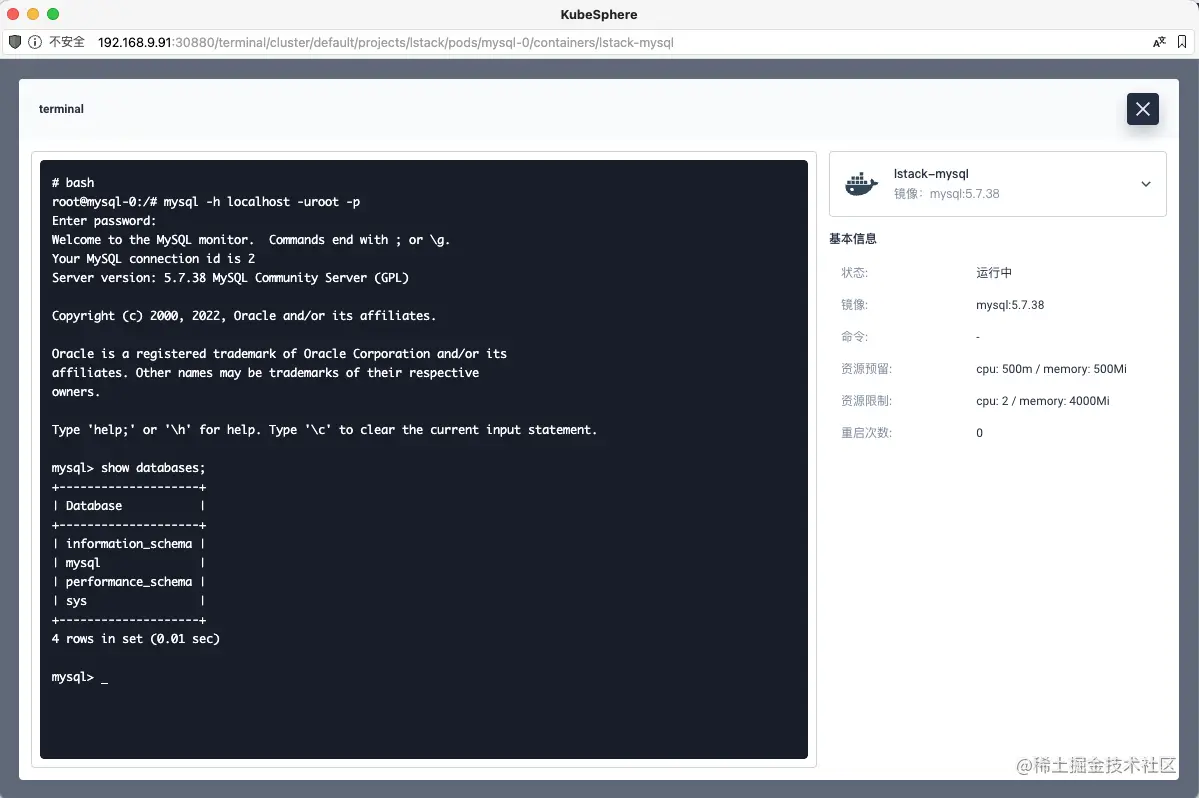
Task: Click the sys database row
Action: click(128, 601)
